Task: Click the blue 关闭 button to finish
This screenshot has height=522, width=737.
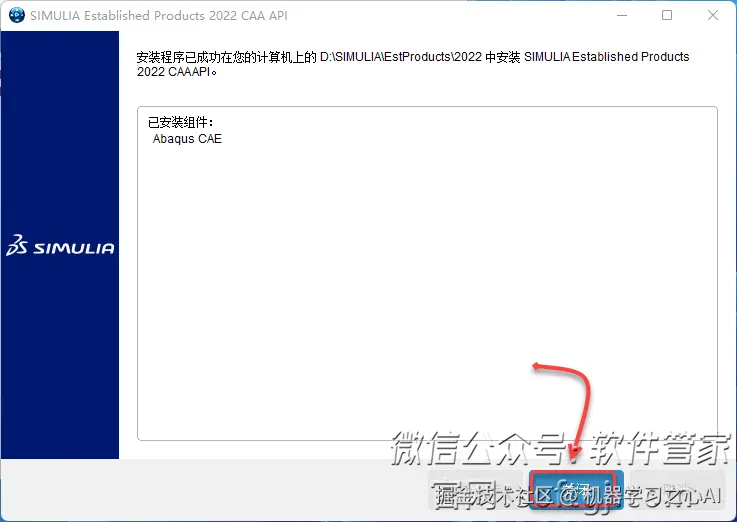Action: 576,490
